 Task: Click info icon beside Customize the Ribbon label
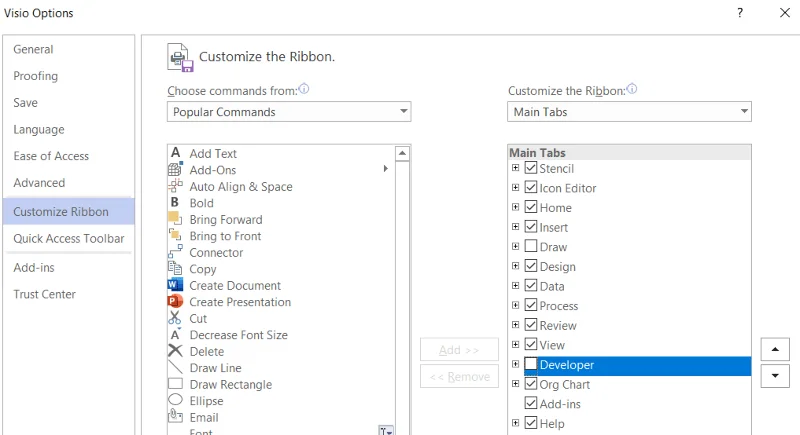coord(632,89)
